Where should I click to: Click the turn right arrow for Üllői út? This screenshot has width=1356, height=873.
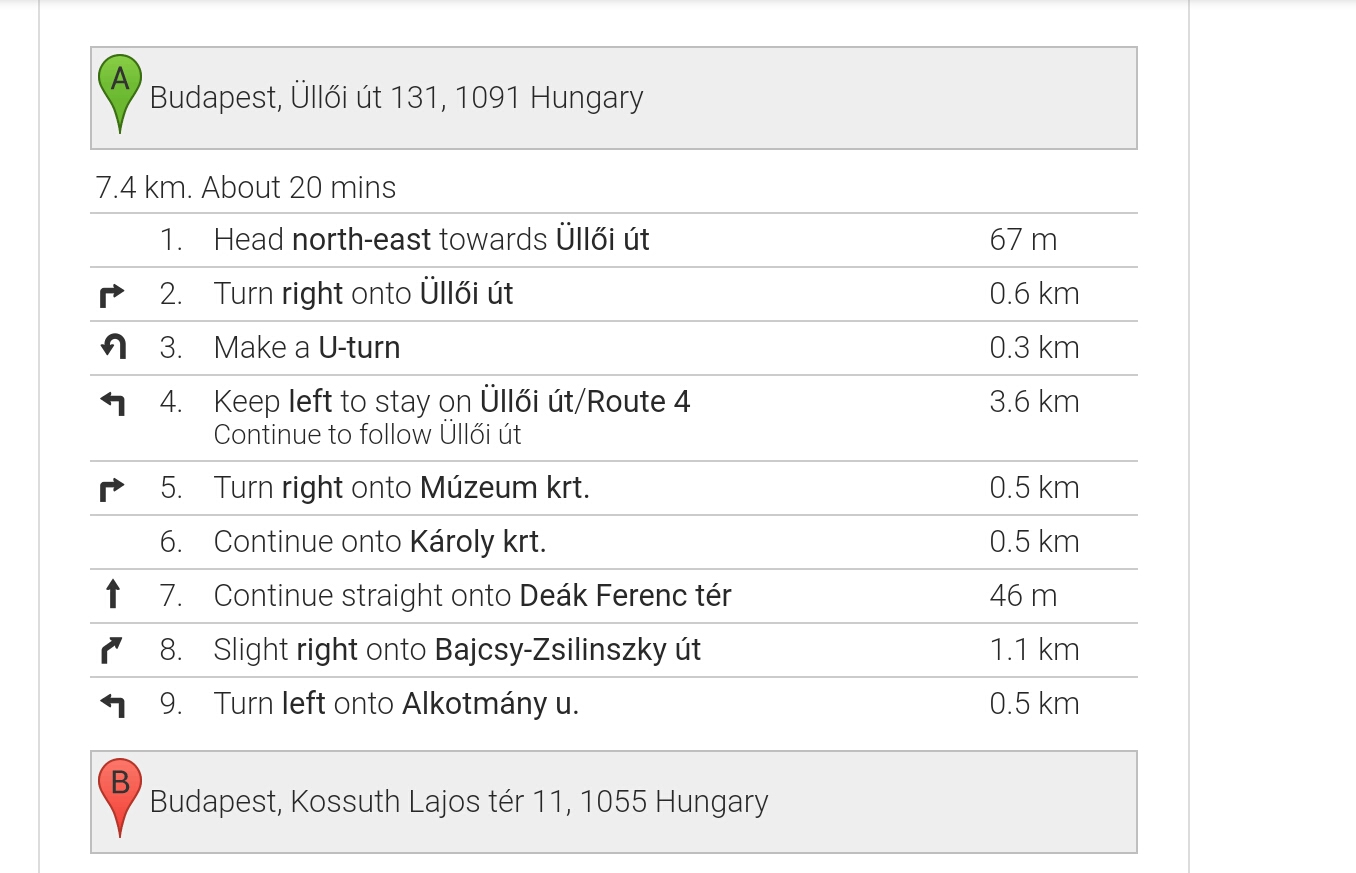(x=113, y=294)
